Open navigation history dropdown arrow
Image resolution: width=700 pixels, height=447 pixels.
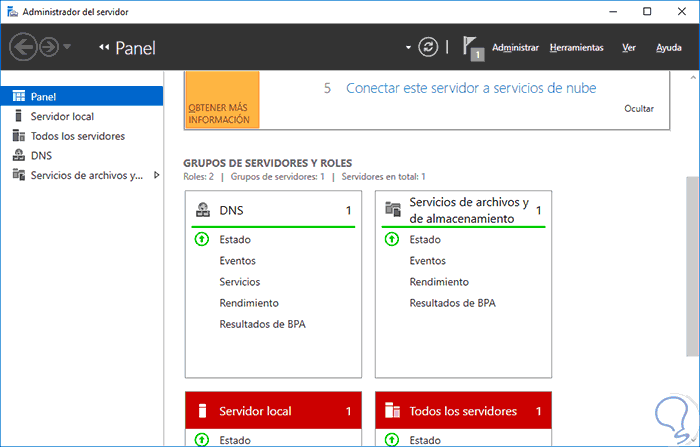click(68, 47)
